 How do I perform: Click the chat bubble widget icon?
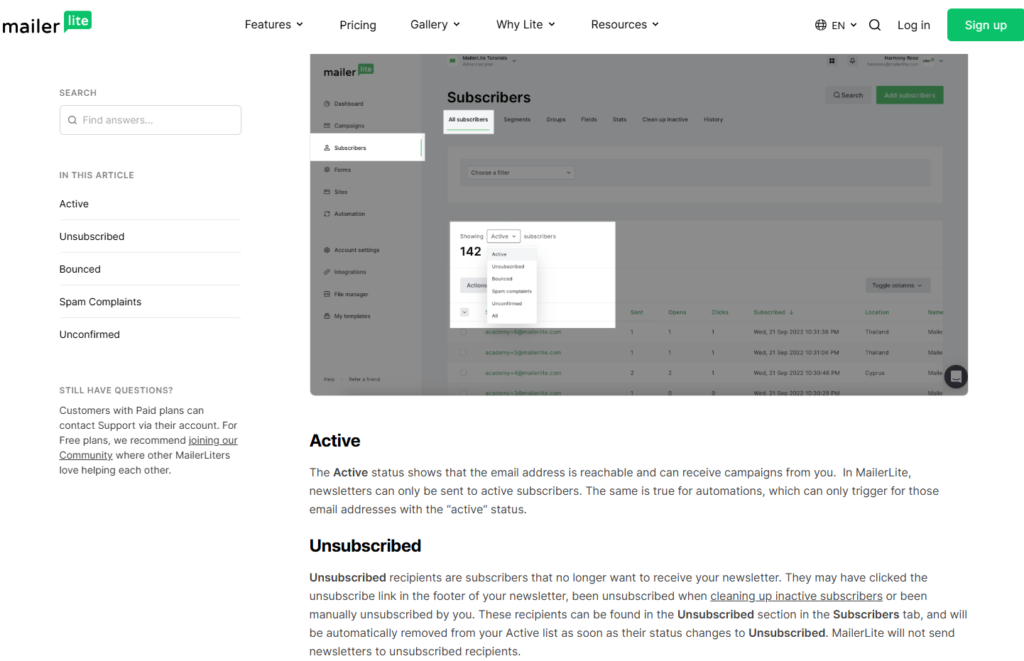pos(955,377)
